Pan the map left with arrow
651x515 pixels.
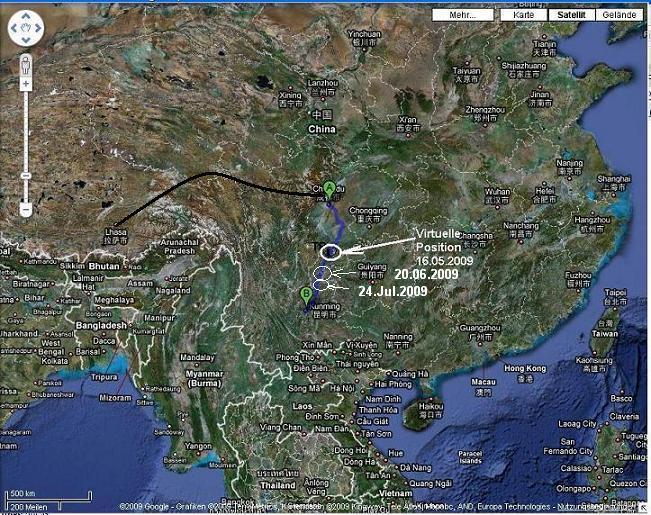pyautogui.click(x=14, y=27)
